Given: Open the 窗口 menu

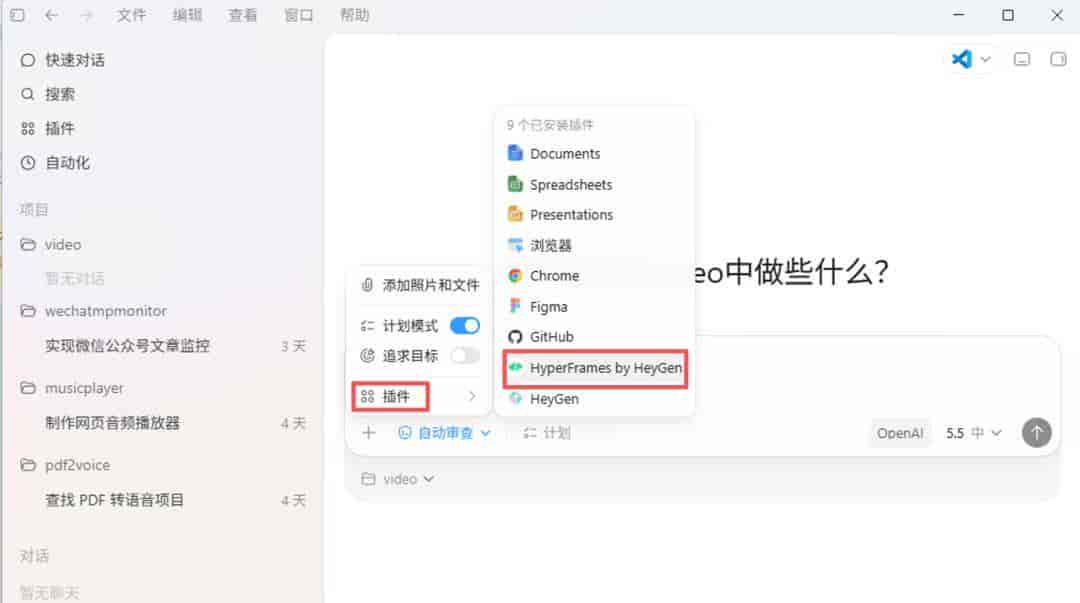Looking at the screenshot, I should point(298,14).
